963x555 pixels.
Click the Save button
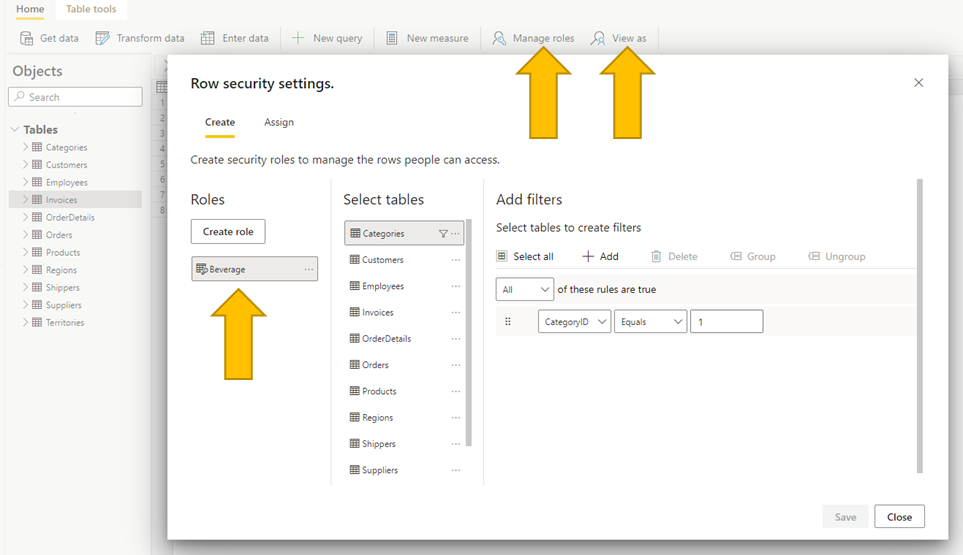pos(845,517)
